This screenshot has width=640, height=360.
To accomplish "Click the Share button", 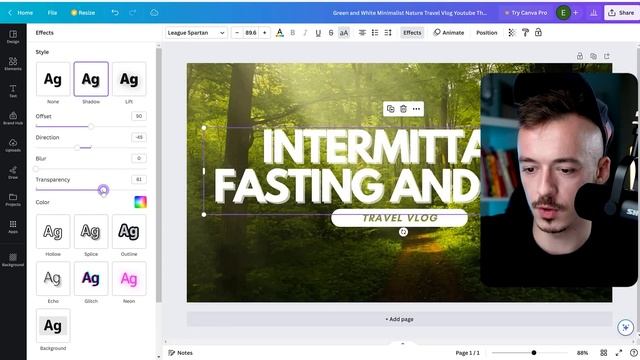I will pyautogui.click(x=622, y=13).
